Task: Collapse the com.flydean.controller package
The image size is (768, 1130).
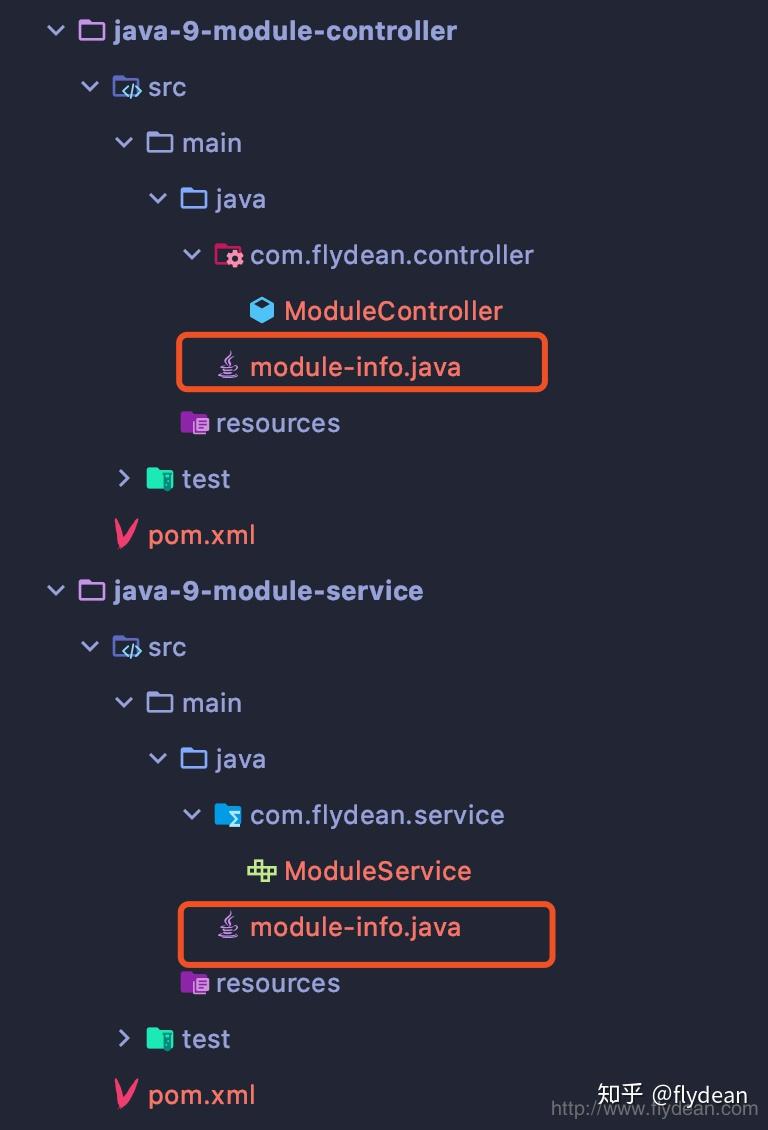Action: coord(192,255)
